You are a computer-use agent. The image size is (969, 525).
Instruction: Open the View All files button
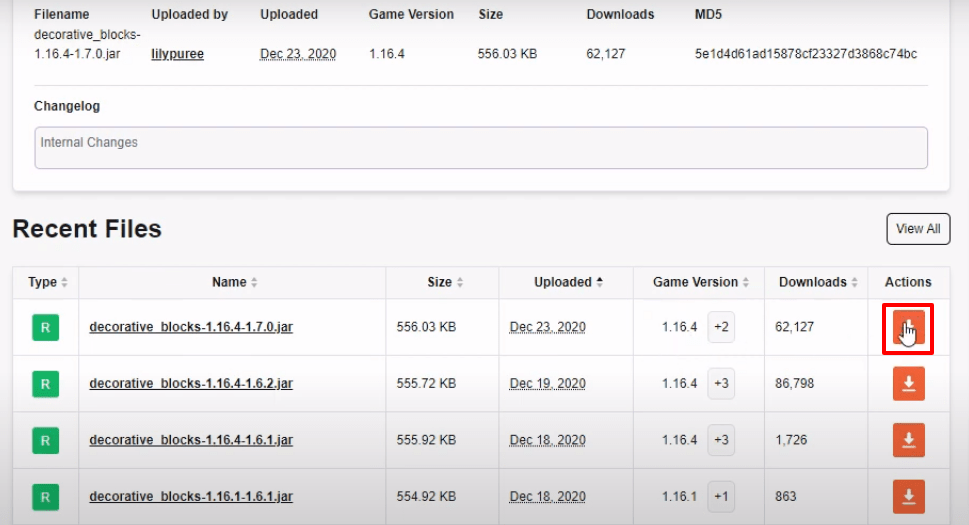click(918, 229)
